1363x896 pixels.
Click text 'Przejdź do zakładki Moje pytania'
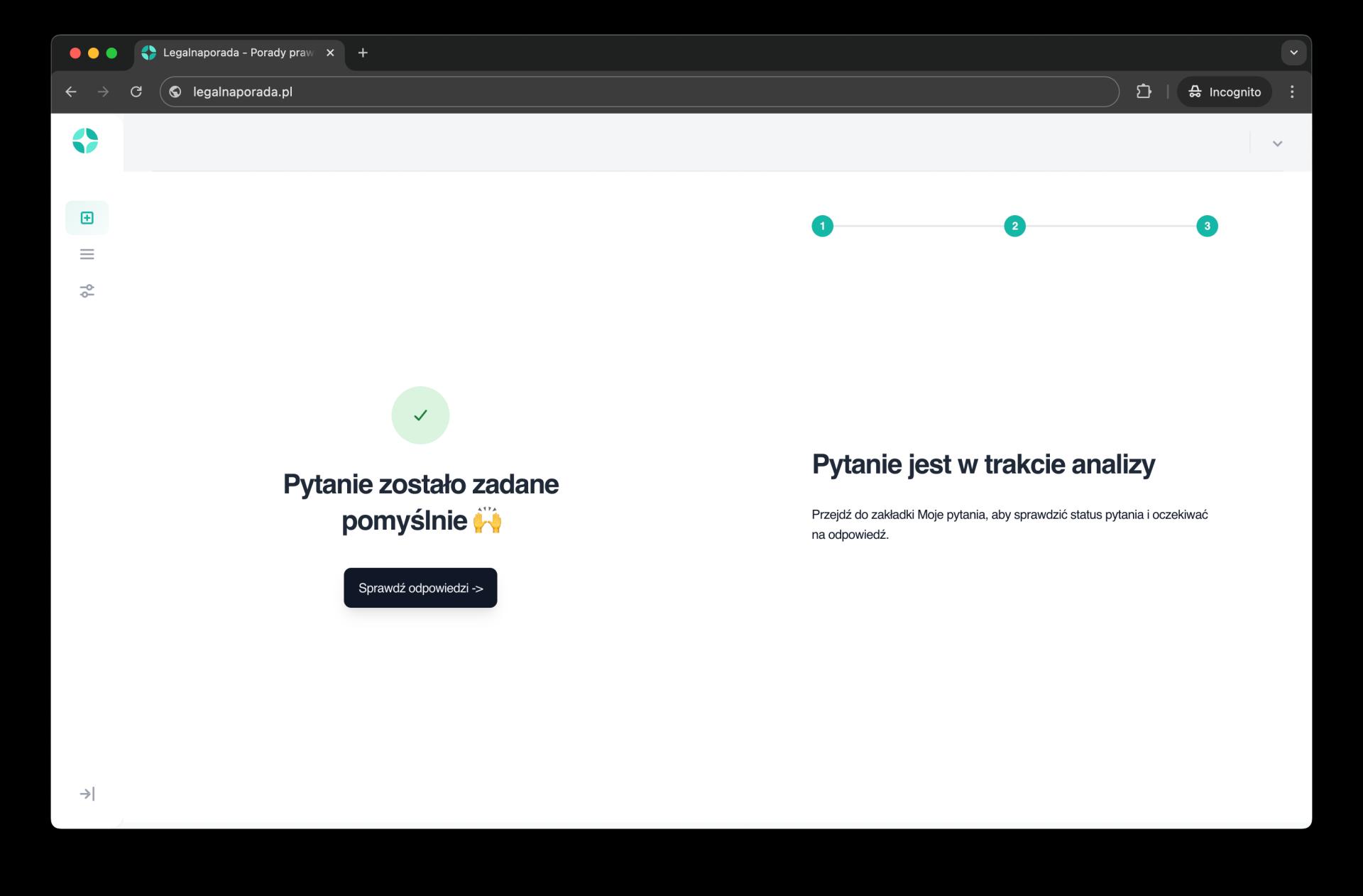tap(899, 515)
